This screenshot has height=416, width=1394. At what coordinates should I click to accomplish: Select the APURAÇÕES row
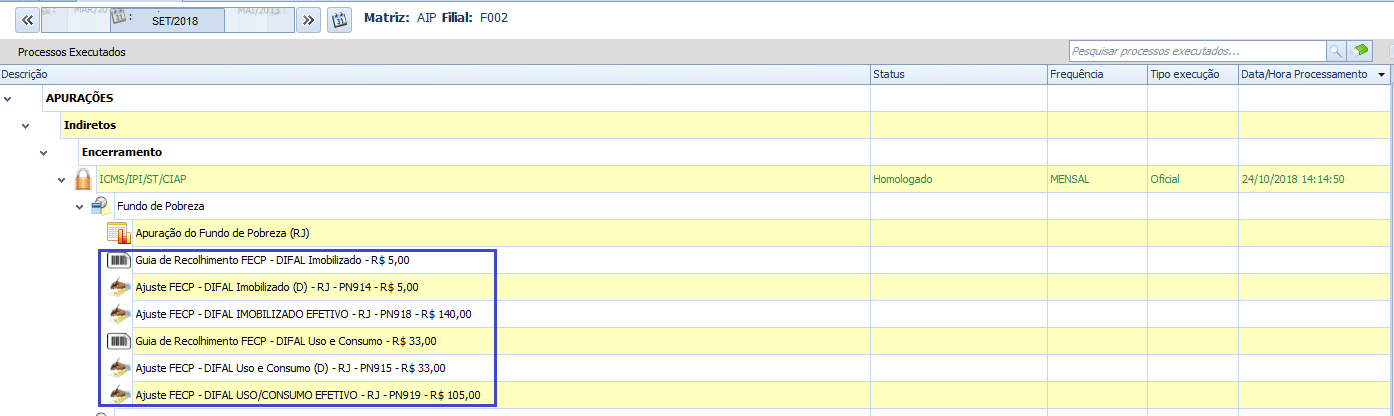(696, 98)
